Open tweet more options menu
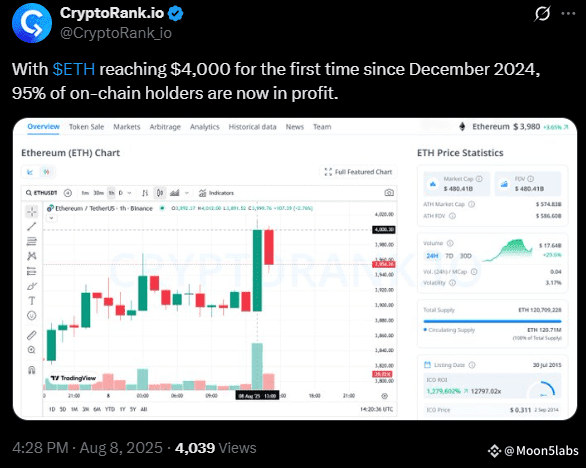This screenshot has height=468, width=586. tap(568, 13)
